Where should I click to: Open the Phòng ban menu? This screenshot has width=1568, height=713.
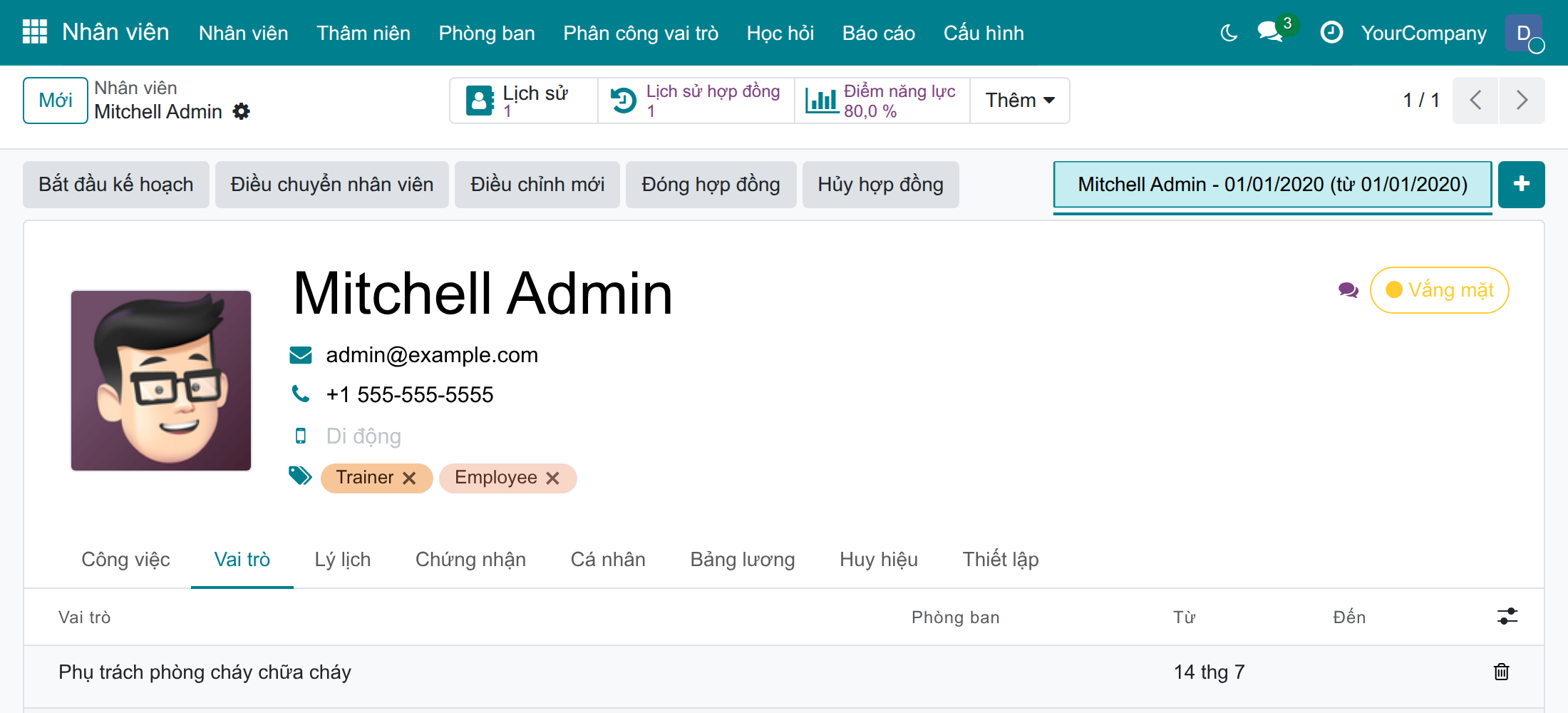click(x=487, y=33)
